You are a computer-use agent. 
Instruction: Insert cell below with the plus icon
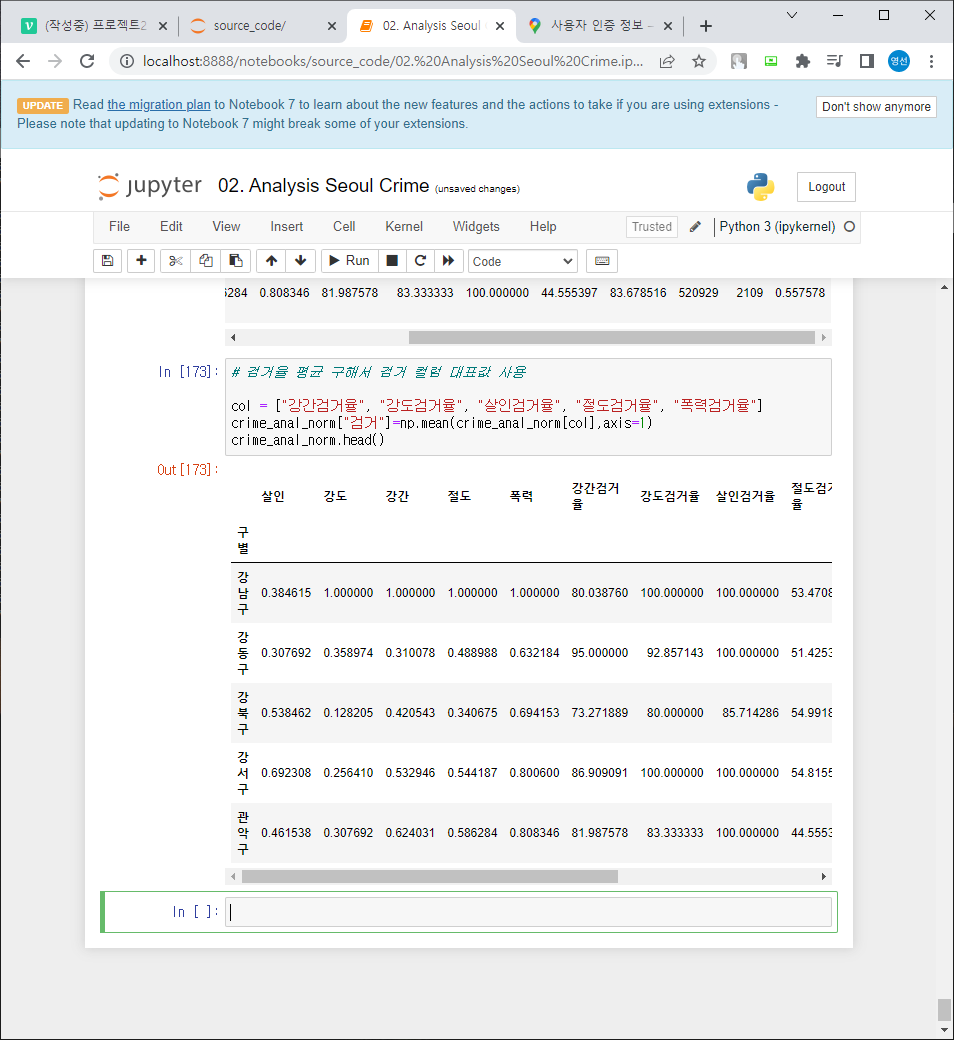pos(141,261)
